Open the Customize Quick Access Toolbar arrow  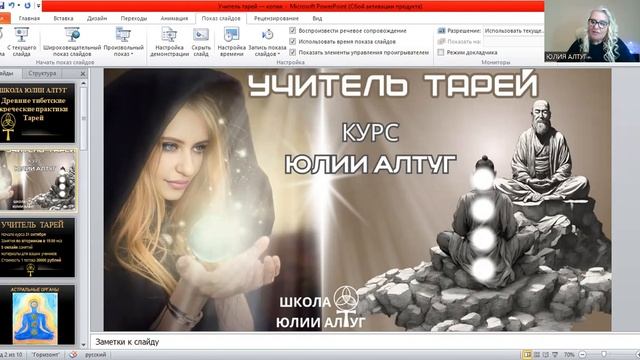coord(38,6)
